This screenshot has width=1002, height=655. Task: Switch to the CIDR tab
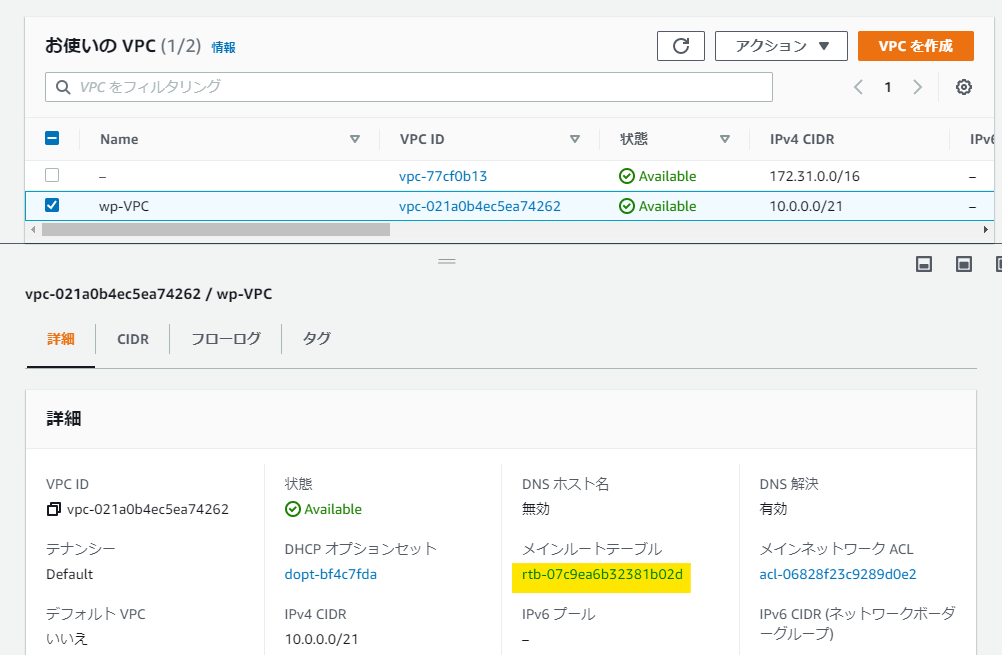[133, 339]
